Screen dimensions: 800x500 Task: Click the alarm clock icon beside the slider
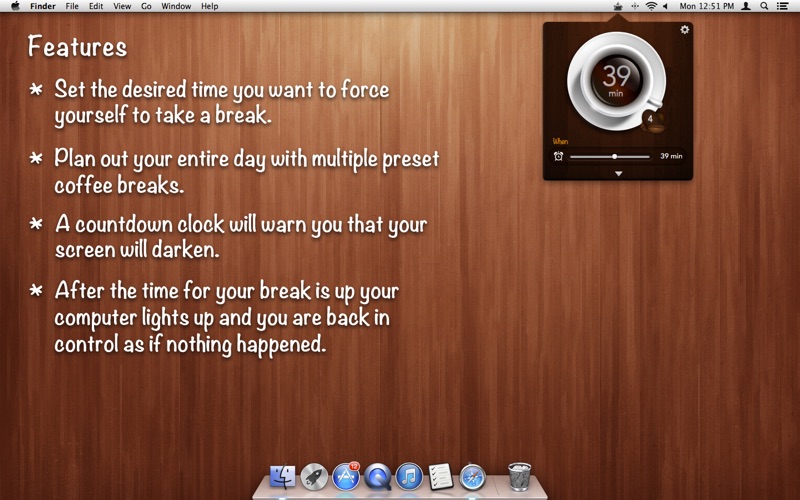coord(558,156)
